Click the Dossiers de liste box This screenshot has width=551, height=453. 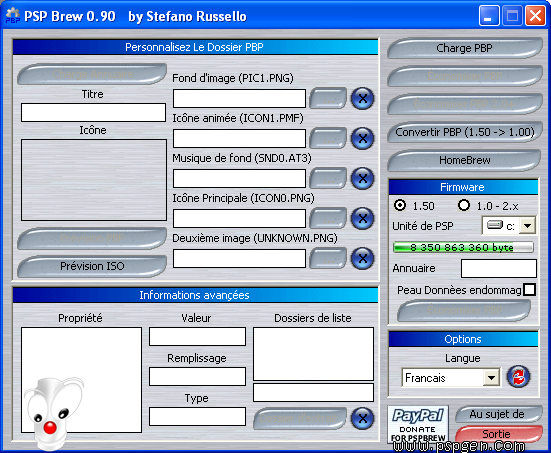coord(313,354)
